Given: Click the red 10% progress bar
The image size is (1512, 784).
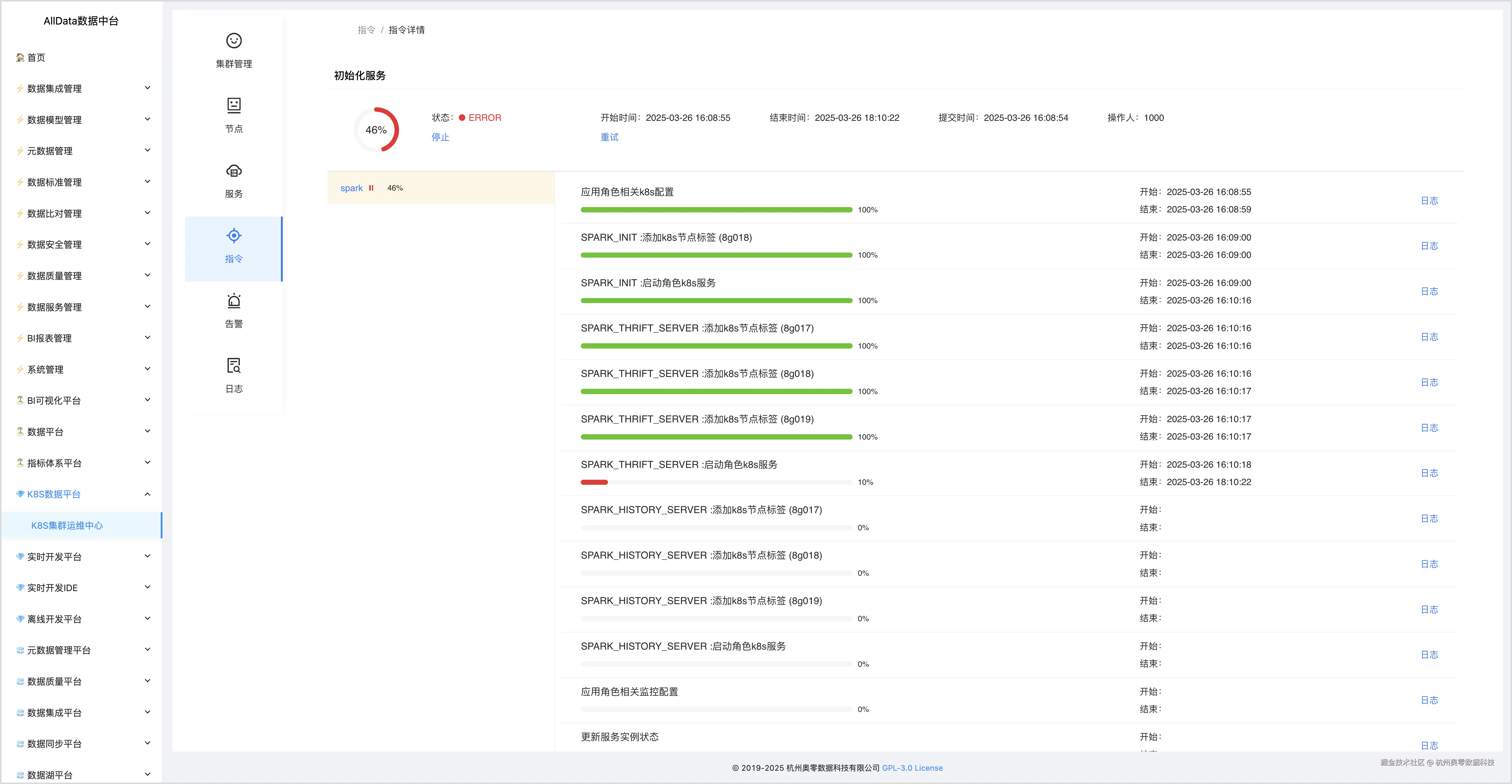Looking at the screenshot, I should tap(594, 482).
